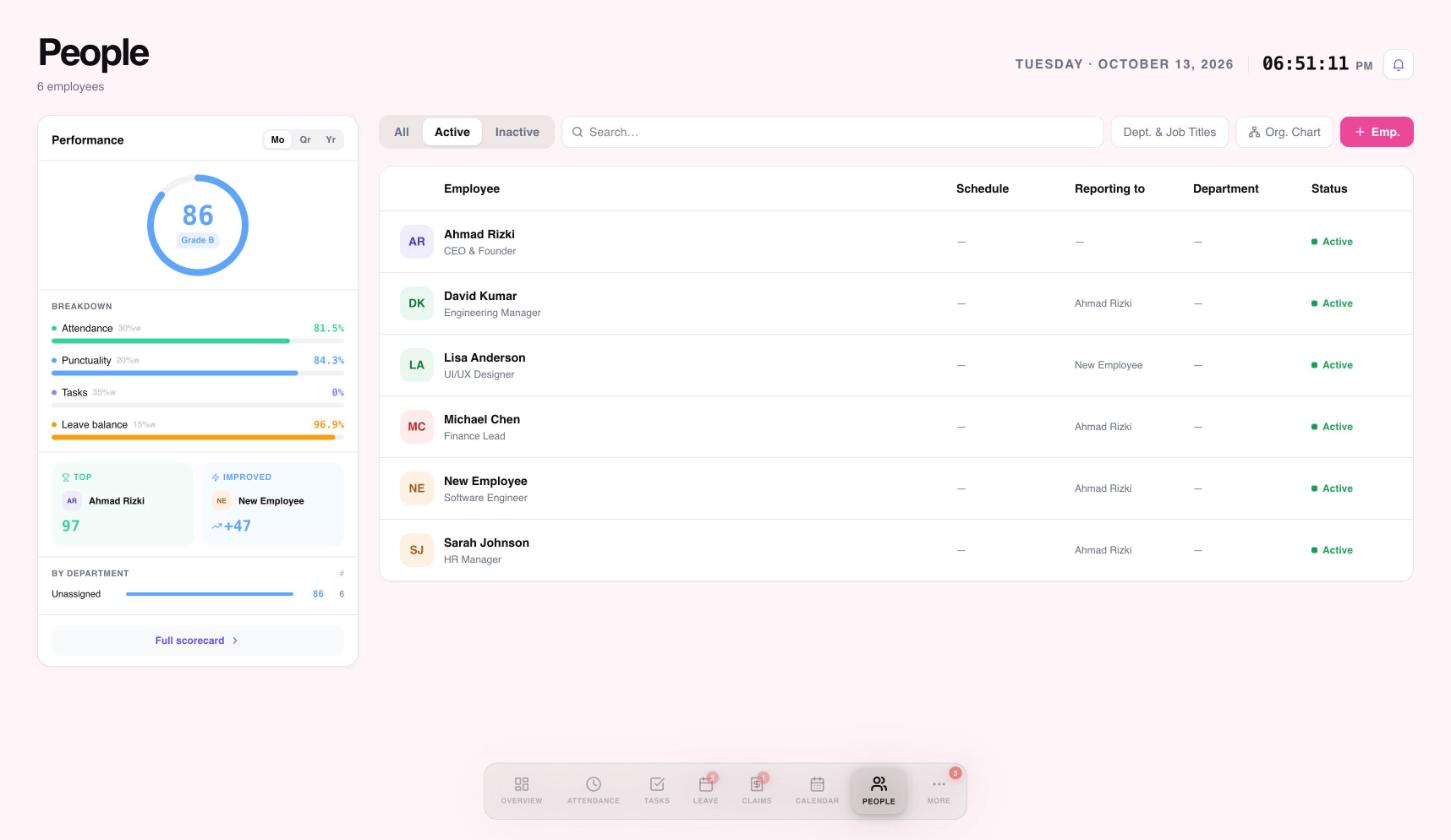Select People in the bottom dock
This screenshot has height=840, width=1451.
pyautogui.click(x=878, y=790)
